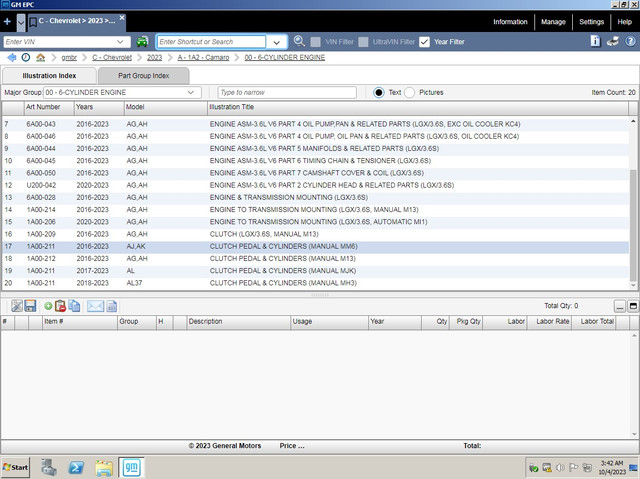Maximize the parts list panel
640x479 pixels.
[633, 306]
